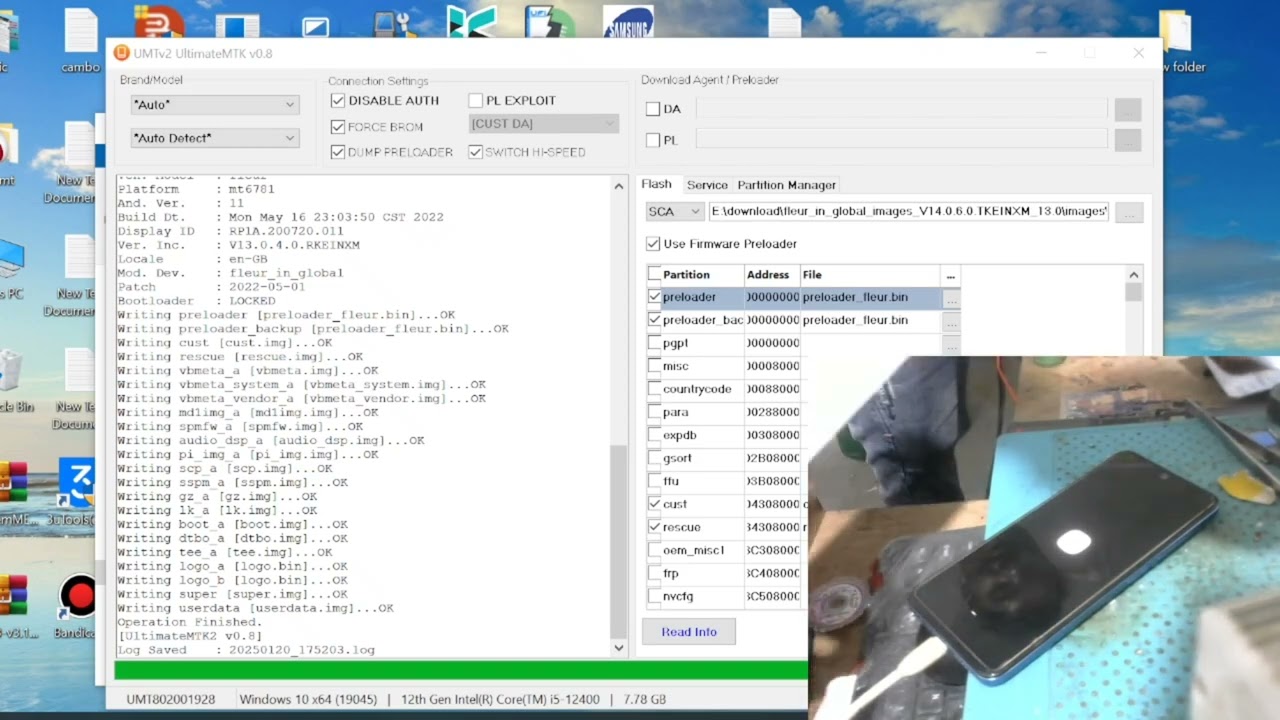Open the New Text Document below 'cambo'
1280x720 pixels.
[x=78, y=160]
